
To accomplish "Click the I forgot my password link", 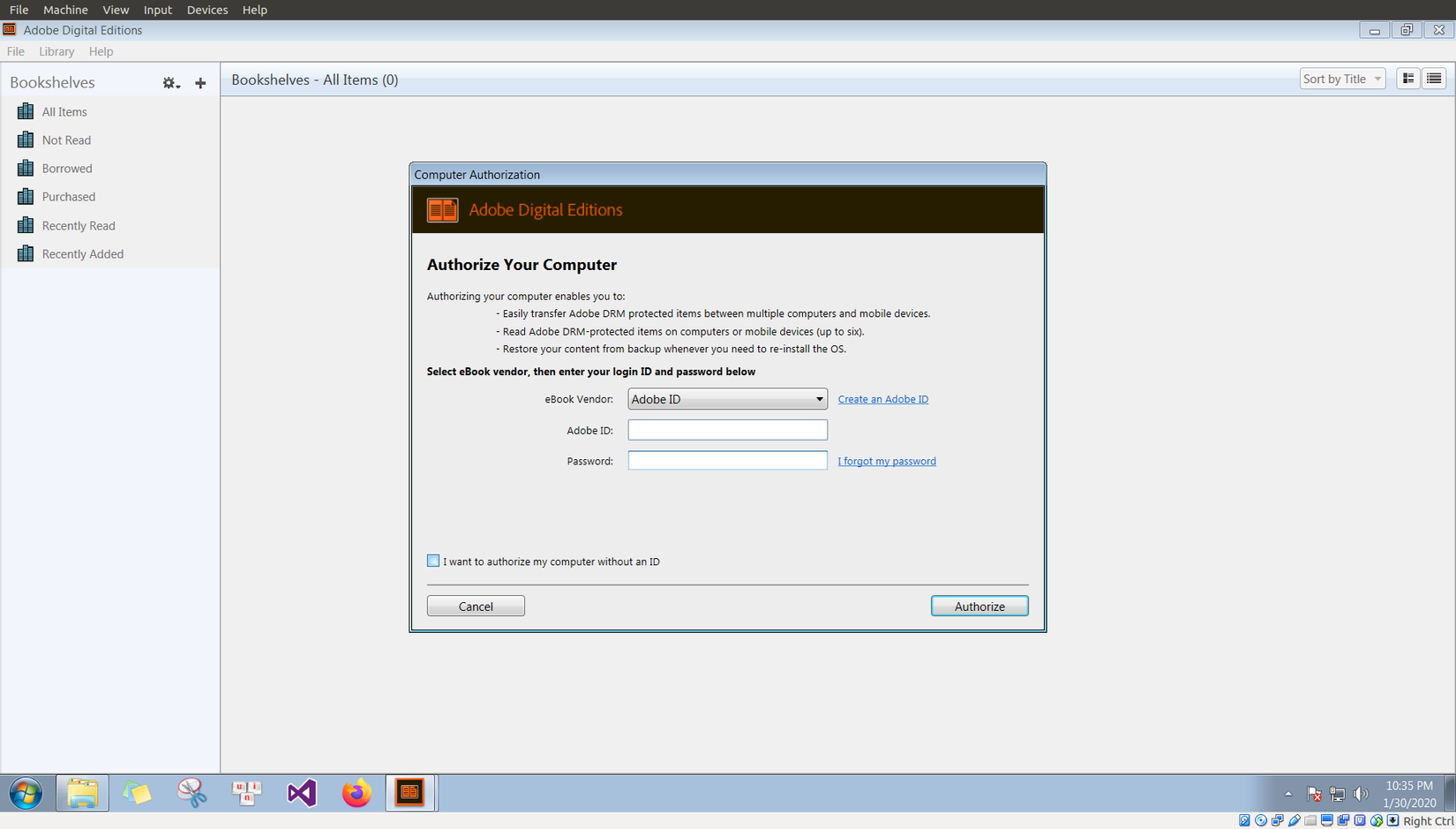I will tap(887, 461).
